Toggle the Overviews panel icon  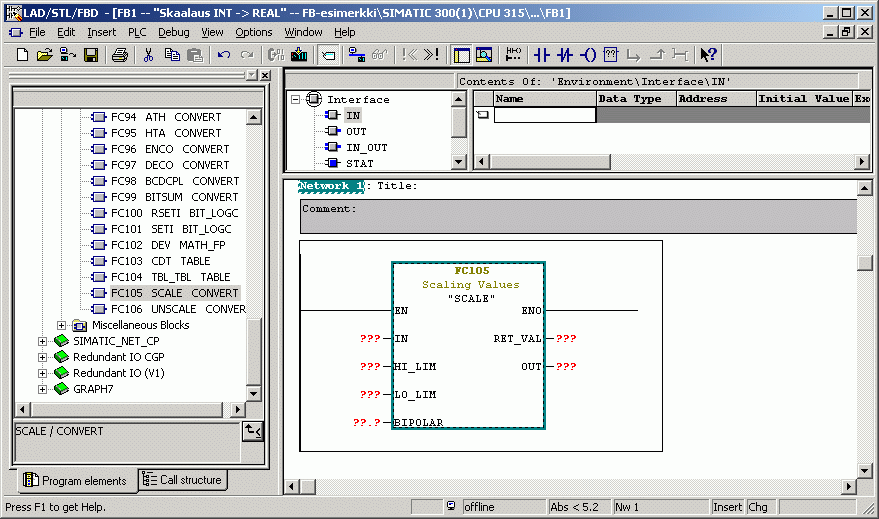coord(462,55)
